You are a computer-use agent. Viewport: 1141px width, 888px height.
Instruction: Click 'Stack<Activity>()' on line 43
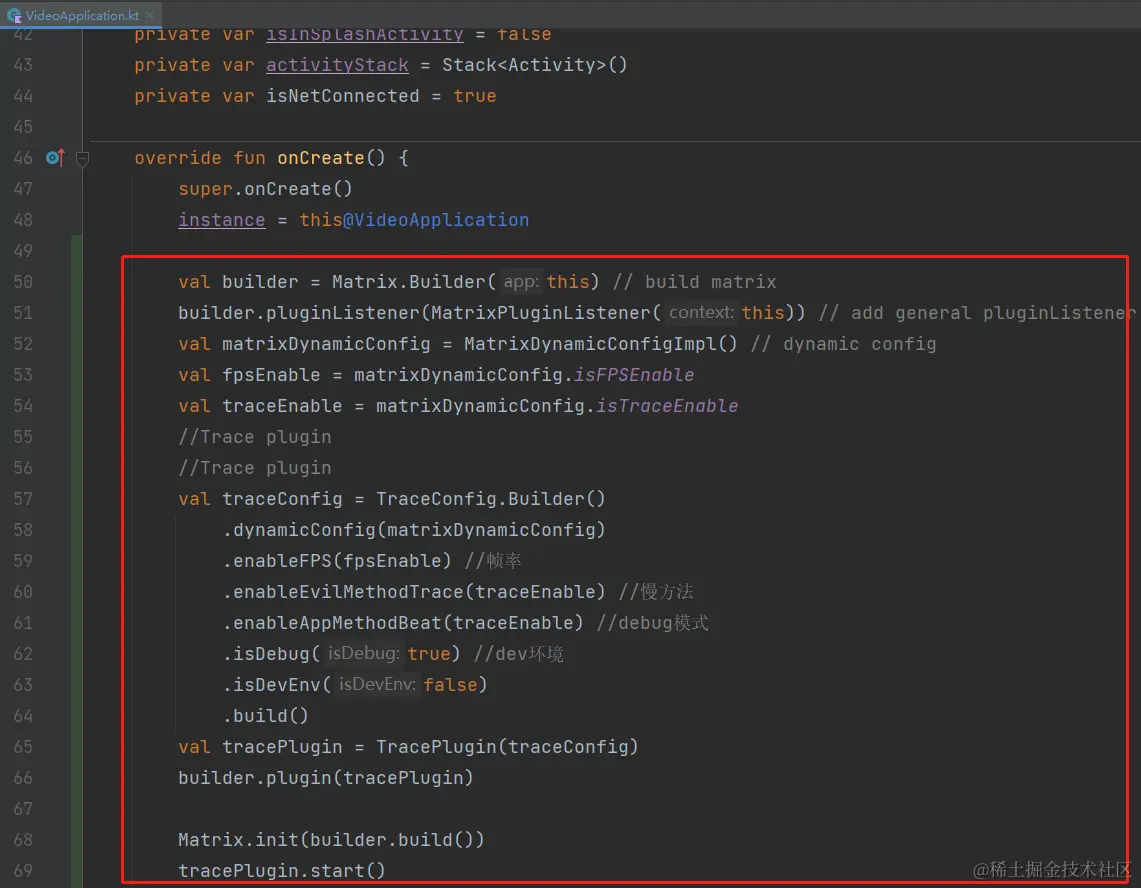[x=535, y=65]
